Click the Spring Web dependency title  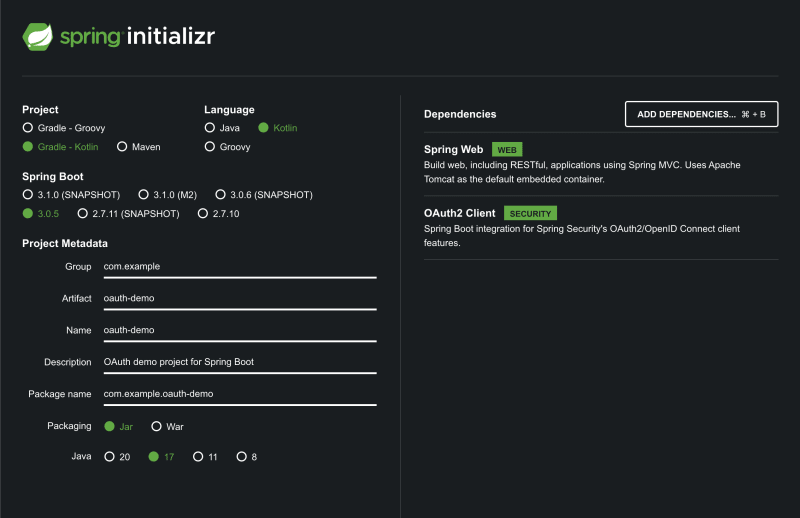[453, 150]
